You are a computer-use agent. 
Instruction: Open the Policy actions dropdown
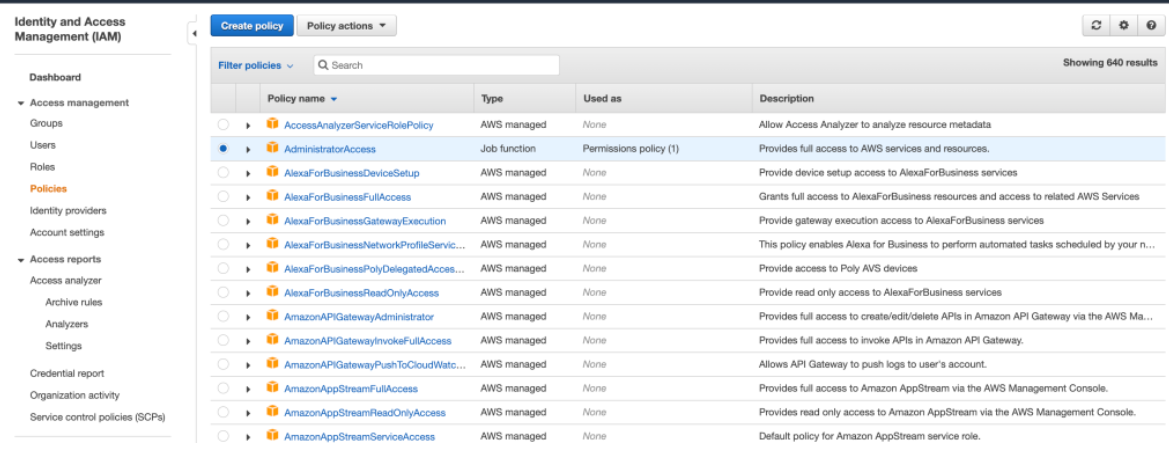(347, 25)
